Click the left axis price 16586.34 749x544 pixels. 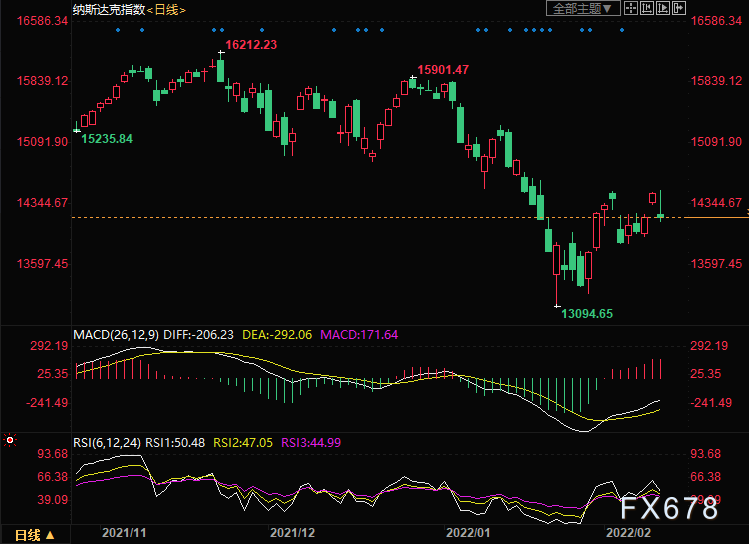coord(43,21)
